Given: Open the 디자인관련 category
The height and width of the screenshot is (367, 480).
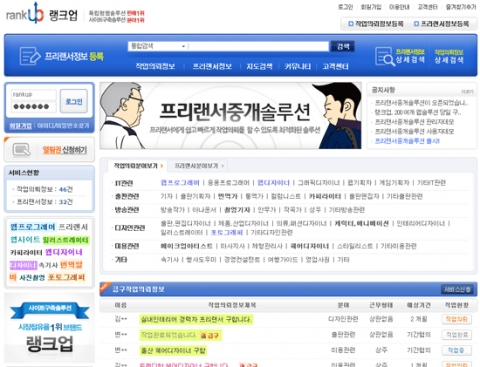Looking at the screenshot, I should (130, 228).
